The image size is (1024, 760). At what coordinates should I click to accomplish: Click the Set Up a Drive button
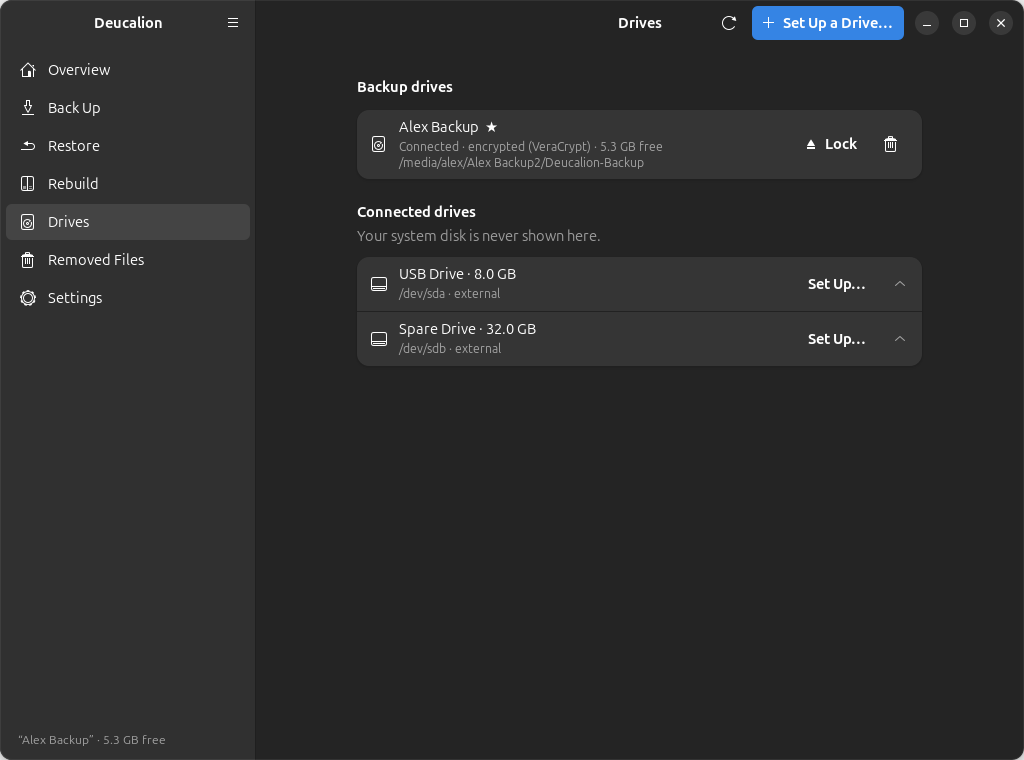click(x=827, y=23)
